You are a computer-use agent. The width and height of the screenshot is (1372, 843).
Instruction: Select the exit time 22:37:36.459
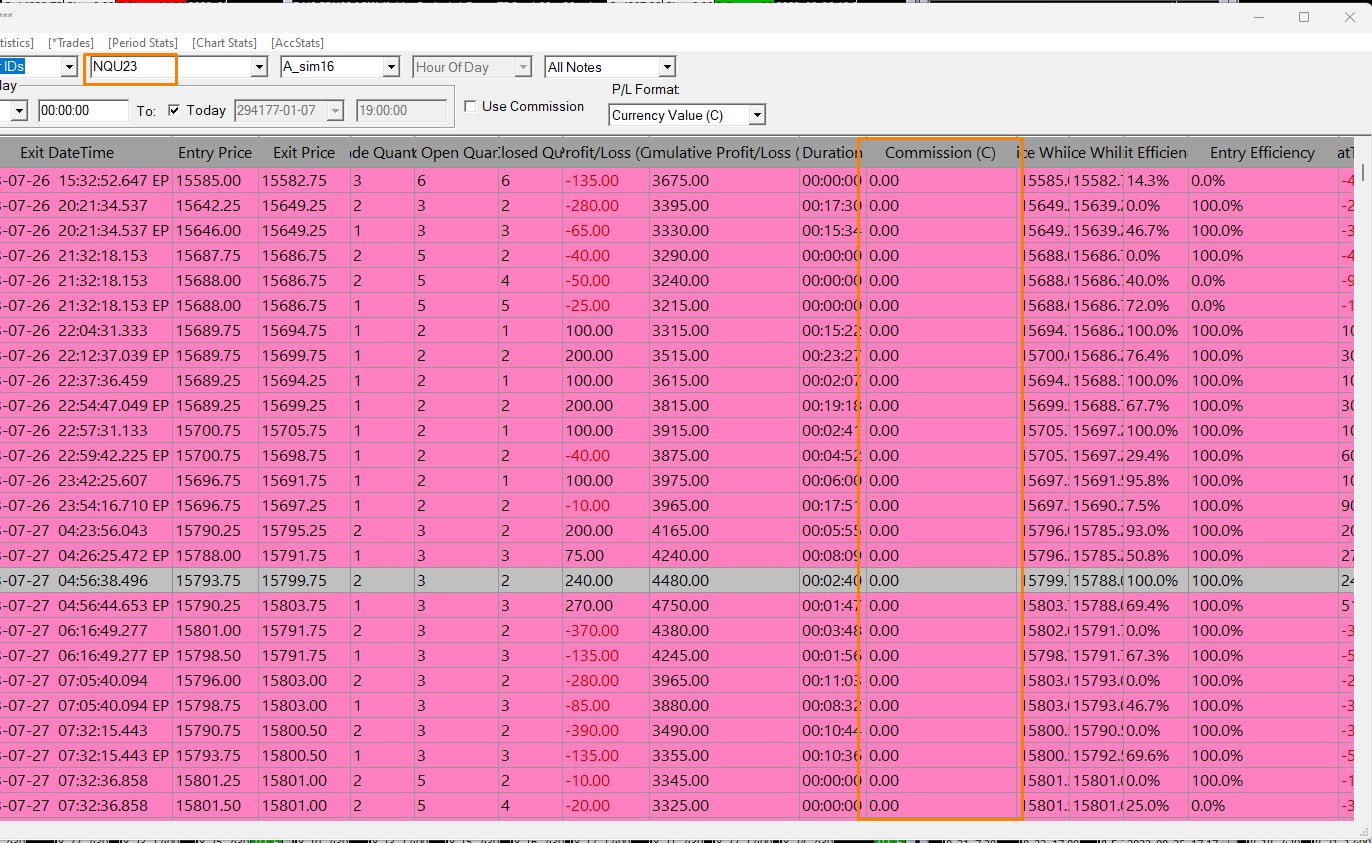[102, 381]
